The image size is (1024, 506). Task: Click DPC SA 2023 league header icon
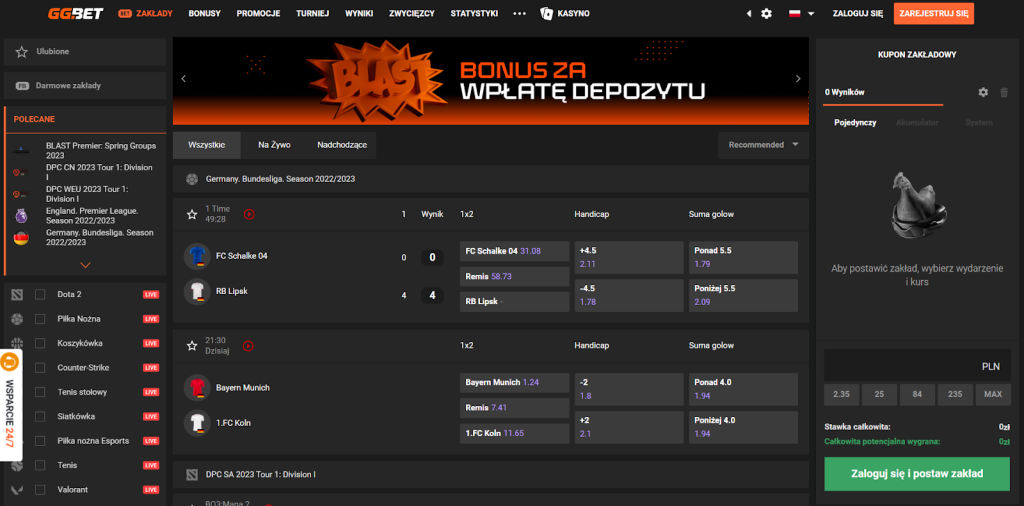tap(191, 475)
